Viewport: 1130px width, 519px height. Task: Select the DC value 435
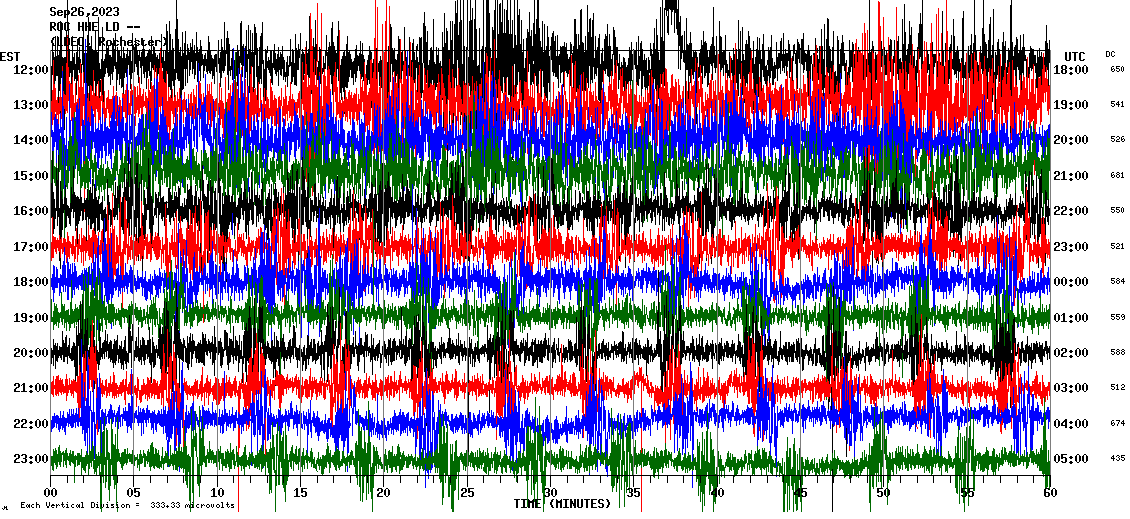point(1116,459)
